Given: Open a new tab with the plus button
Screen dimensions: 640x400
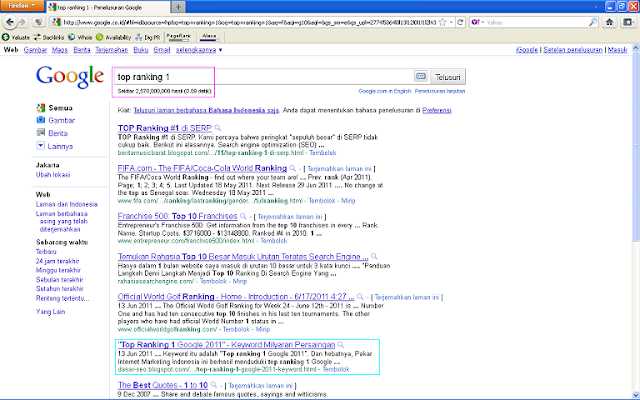Looking at the screenshot, I should tap(178, 7).
